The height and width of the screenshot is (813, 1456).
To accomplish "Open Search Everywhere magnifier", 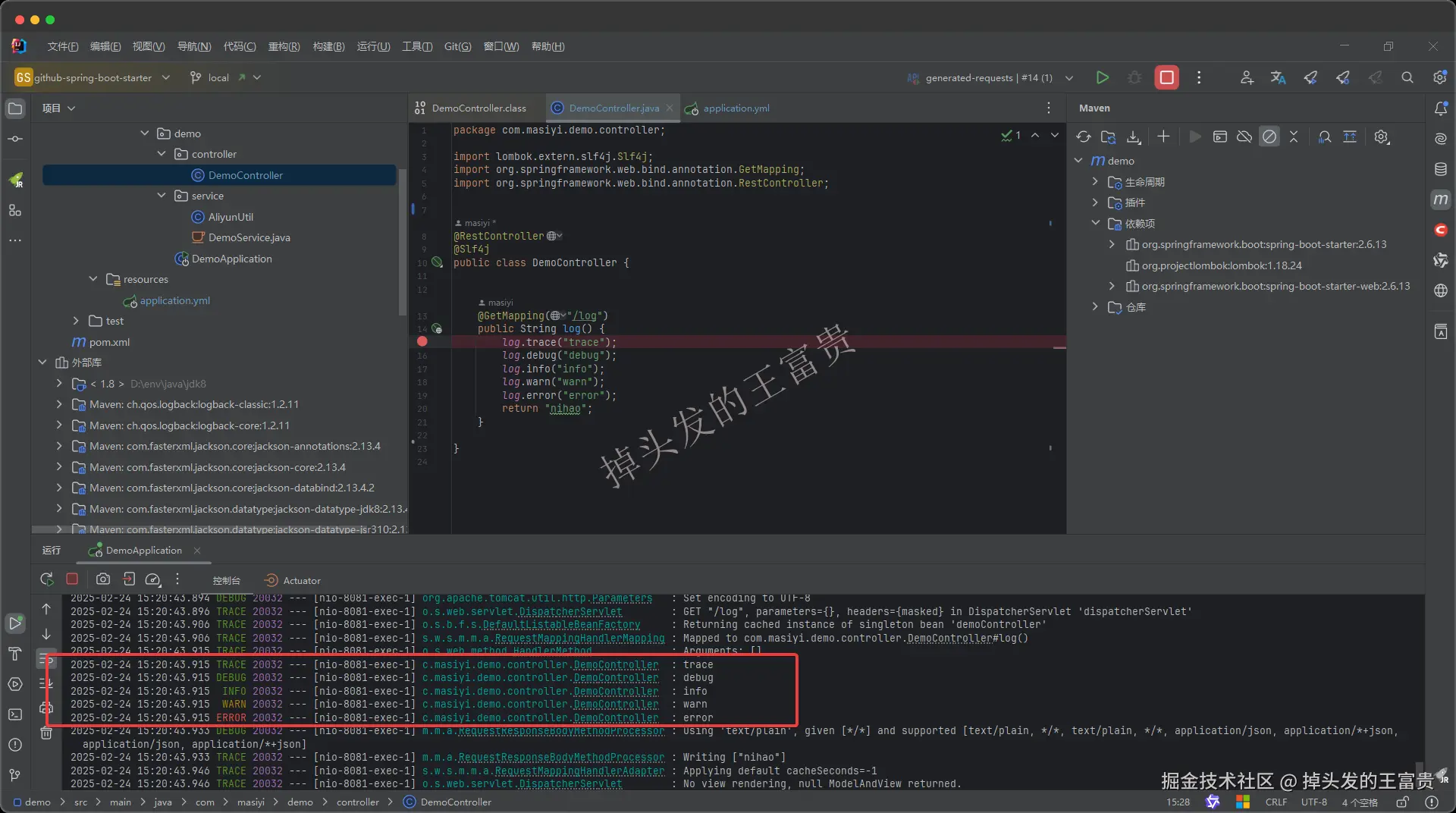I will (1407, 77).
